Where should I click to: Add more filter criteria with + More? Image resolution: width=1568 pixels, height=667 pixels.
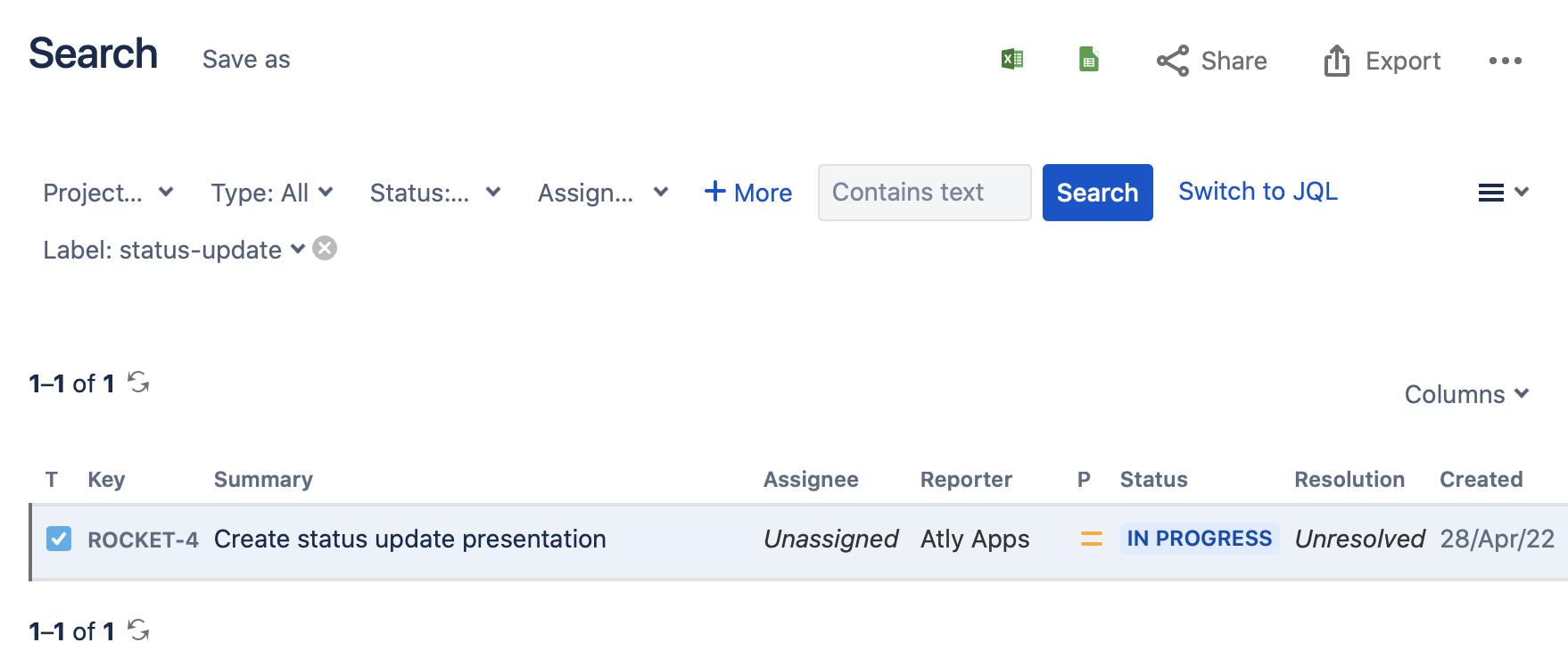(x=747, y=193)
